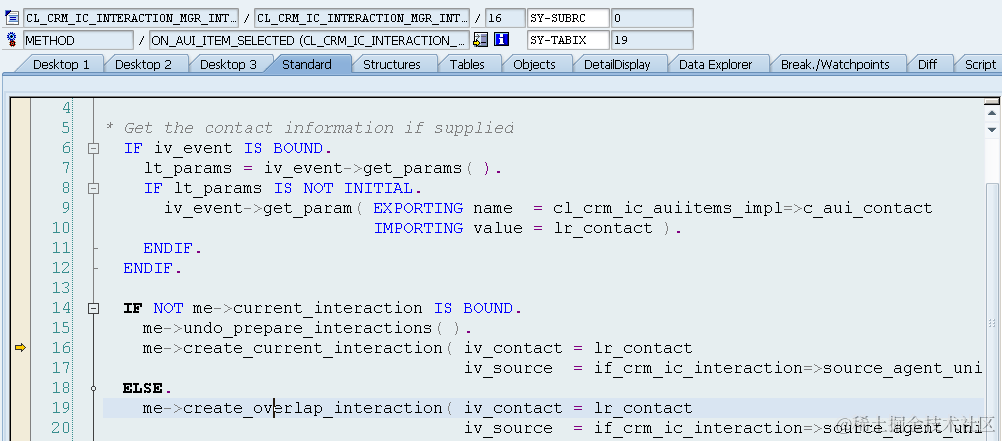The image size is (1002, 441).
Task: Click the blue information icon
Action: (502, 40)
